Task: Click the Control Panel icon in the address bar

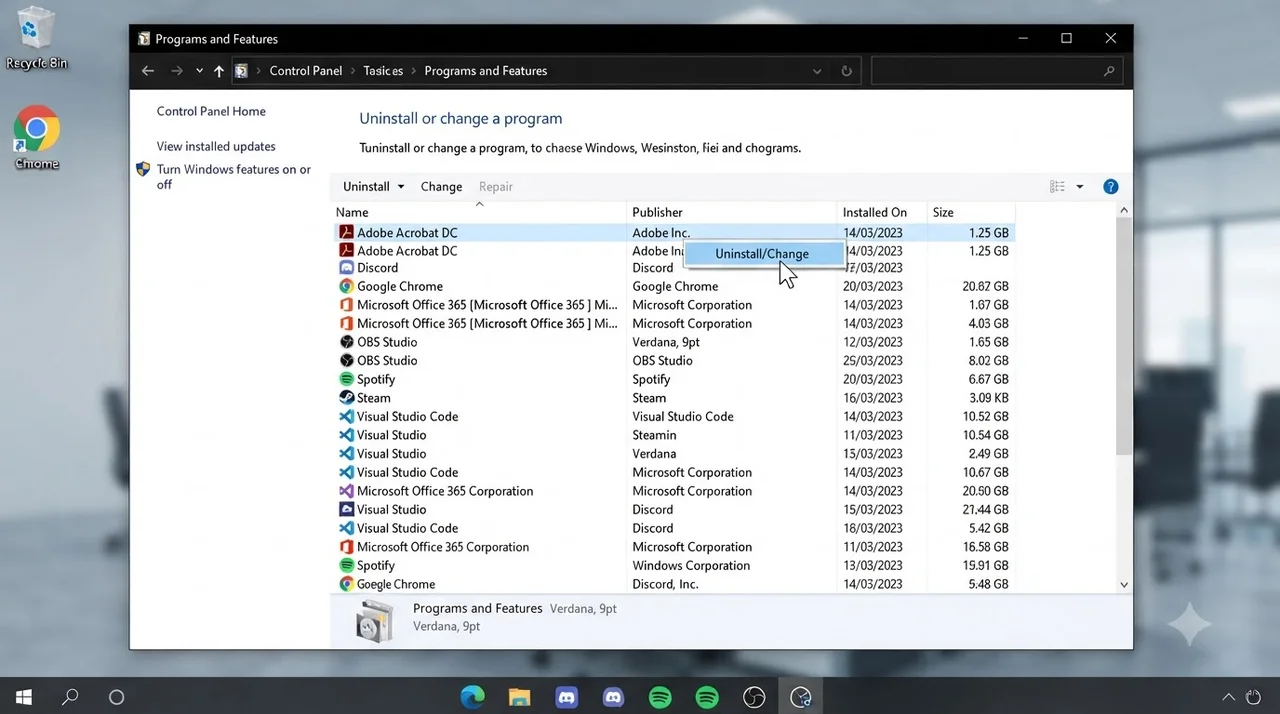Action: coord(241,71)
